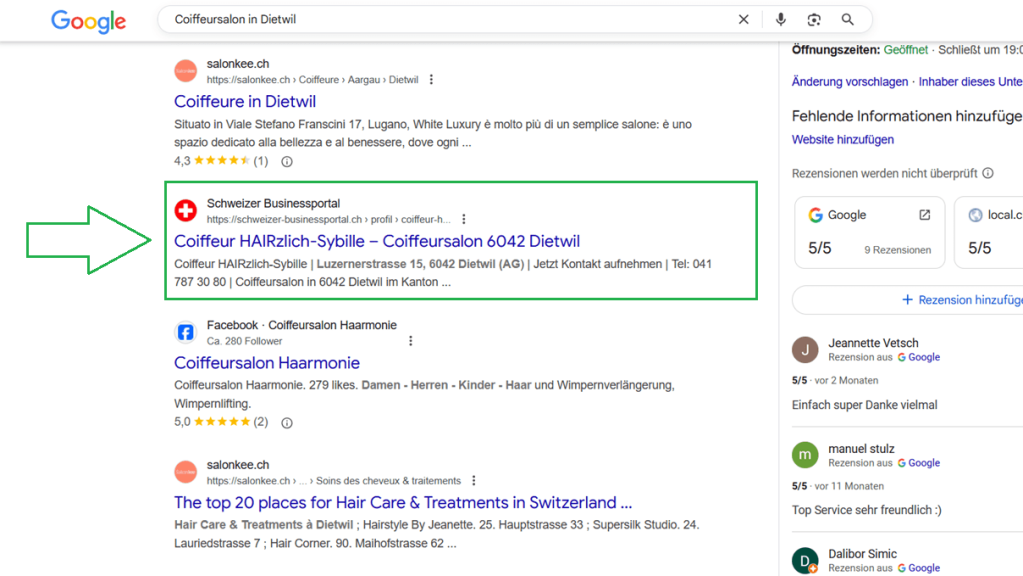Clear the search box with X icon
Screen dimensions: 1023x576
click(x=743, y=20)
